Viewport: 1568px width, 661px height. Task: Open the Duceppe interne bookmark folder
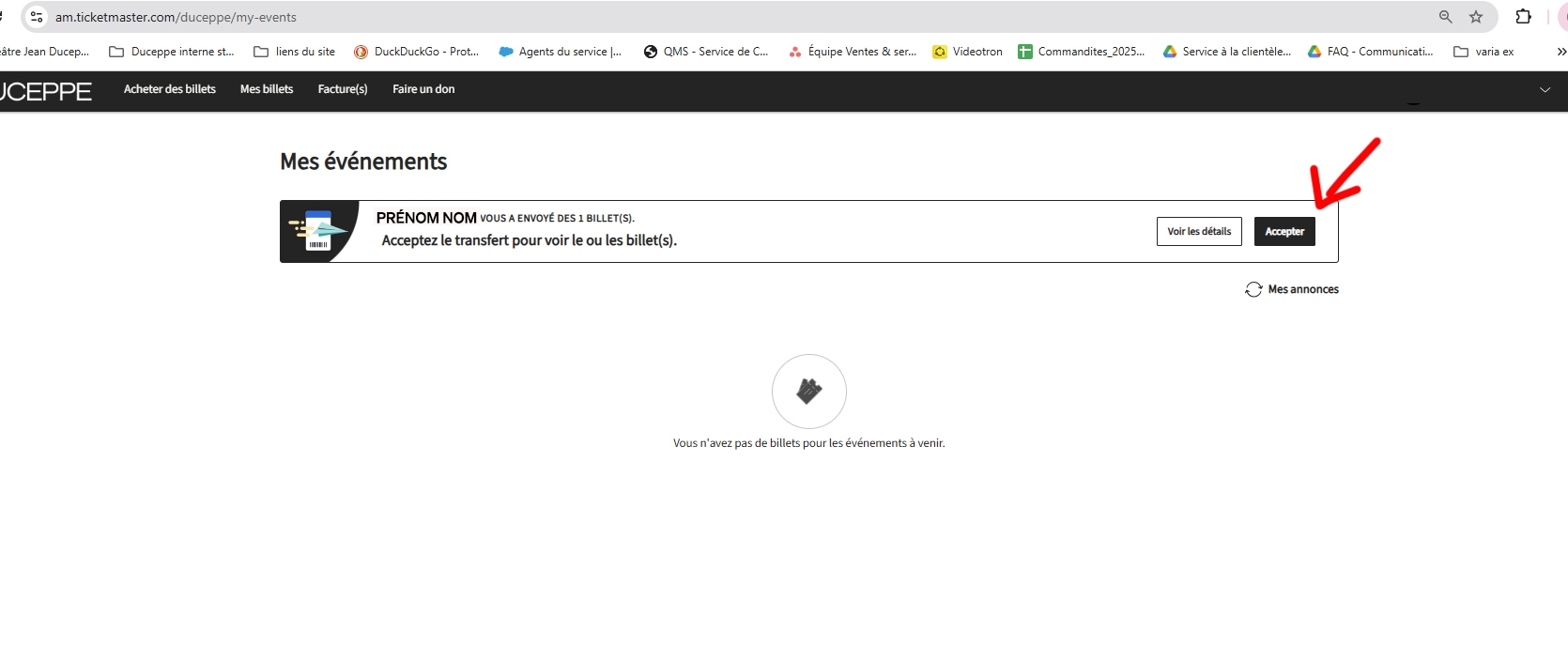(x=172, y=52)
